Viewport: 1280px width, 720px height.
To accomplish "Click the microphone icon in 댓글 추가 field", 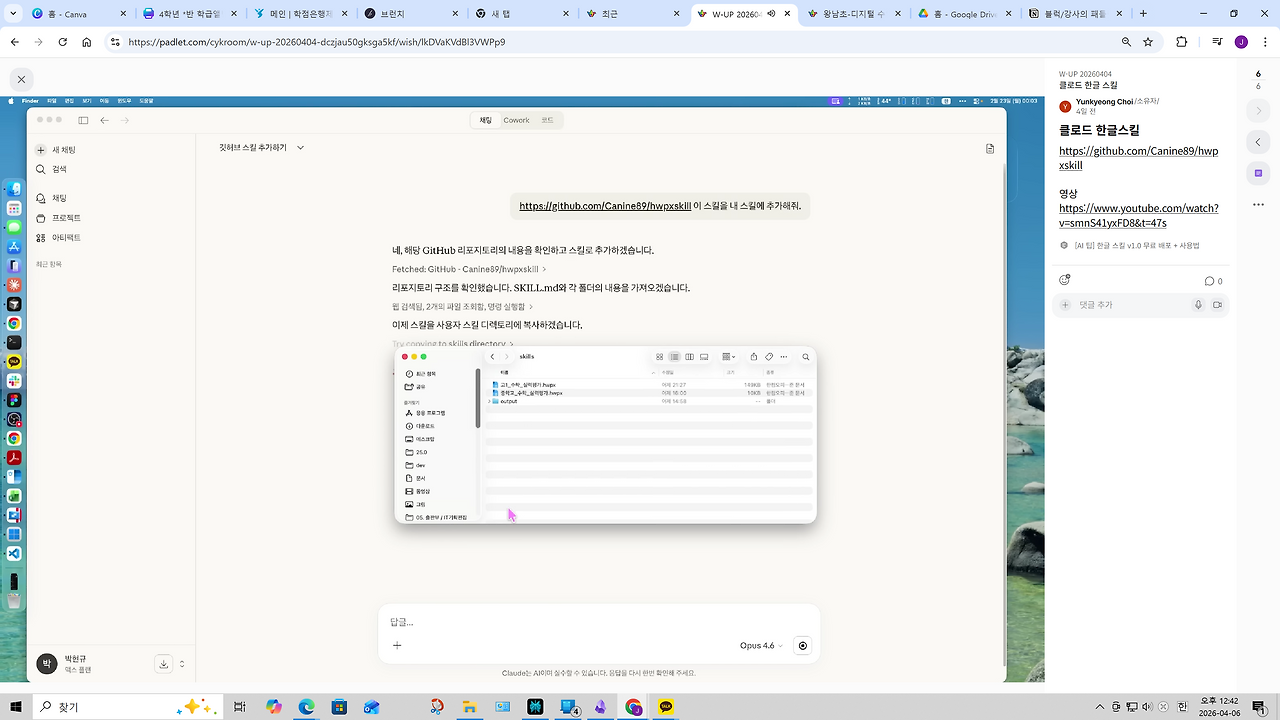I will (x=1198, y=305).
